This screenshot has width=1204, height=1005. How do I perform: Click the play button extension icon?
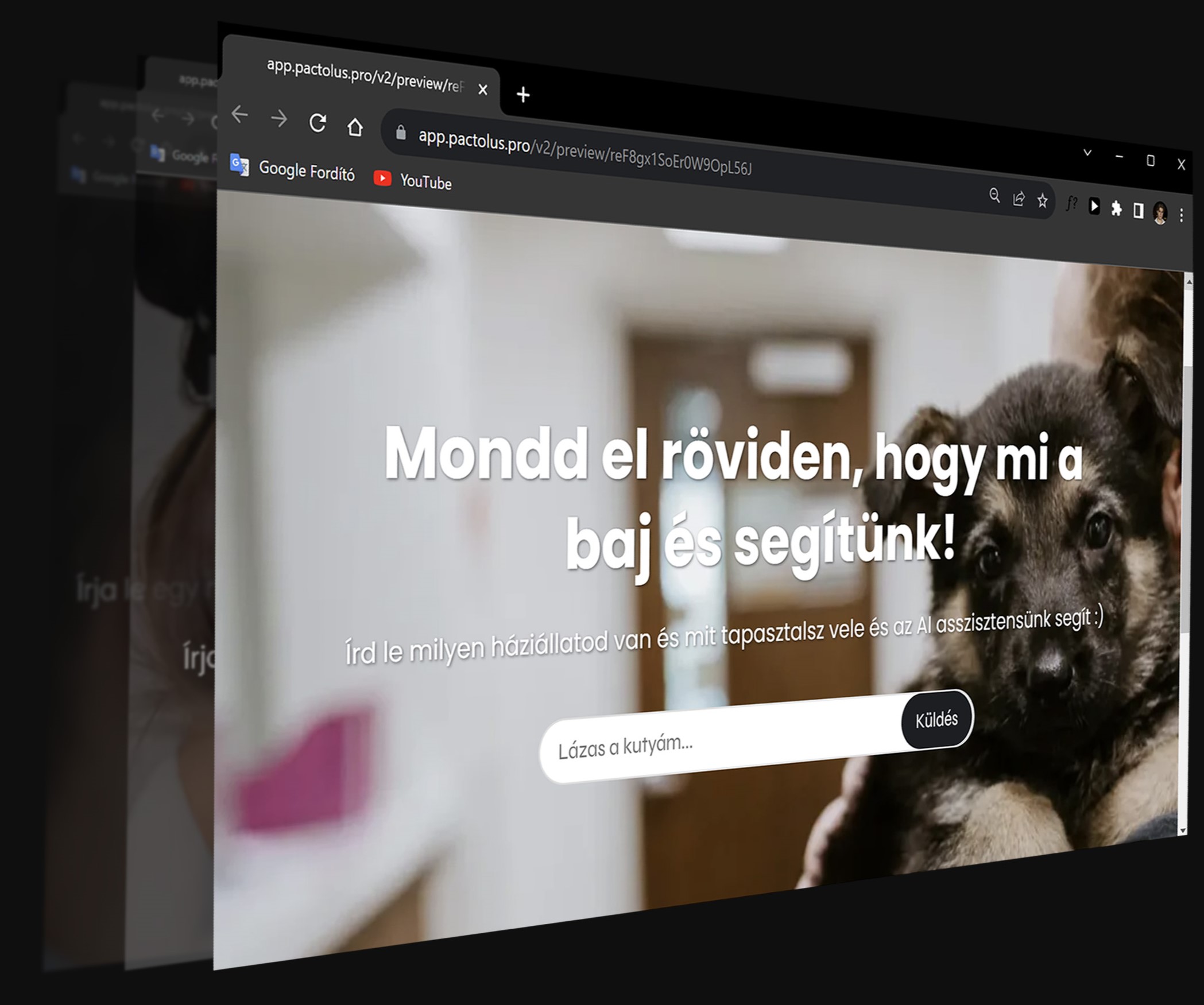click(x=1094, y=206)
